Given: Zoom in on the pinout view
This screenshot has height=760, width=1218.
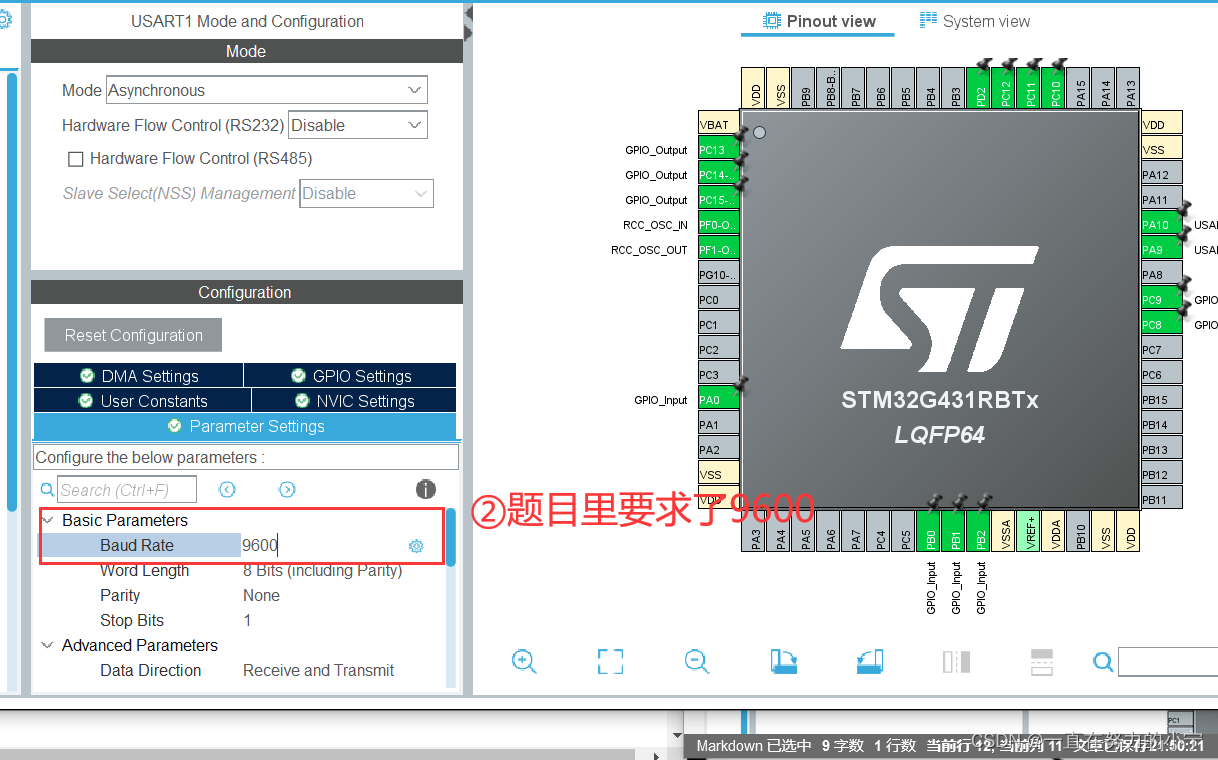Looking at the screenshot, I should coord(524,661).
